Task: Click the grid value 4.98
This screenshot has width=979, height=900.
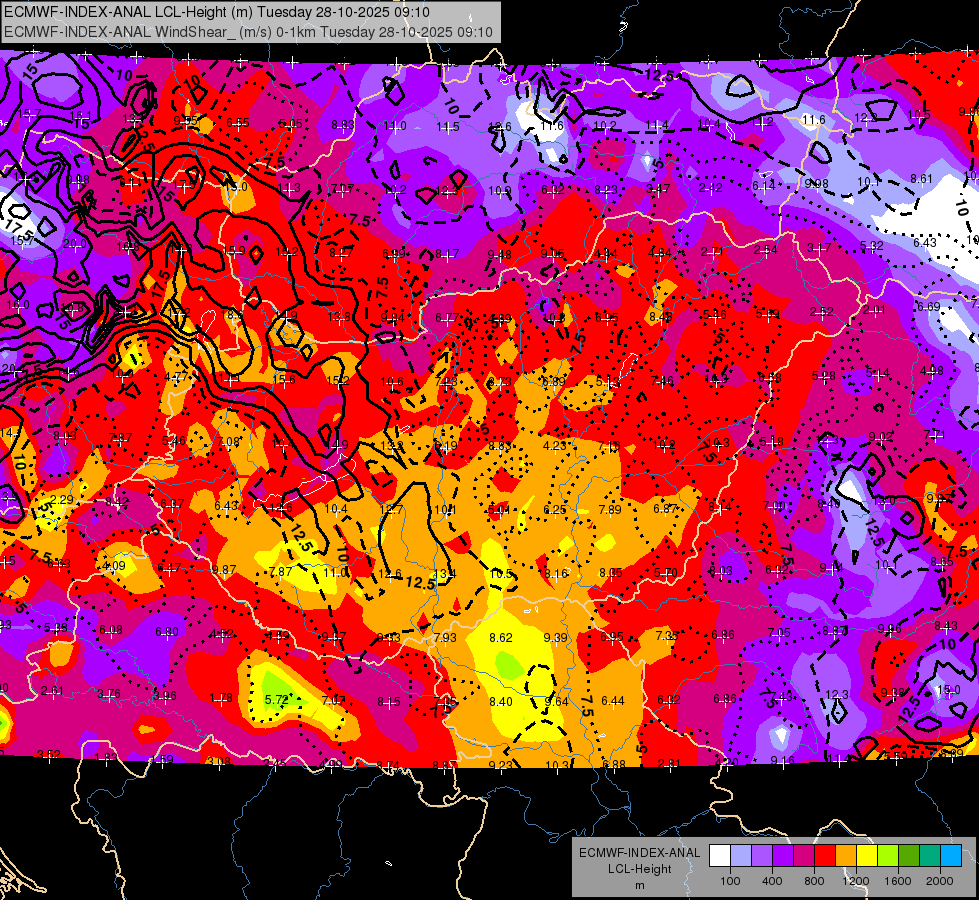Action: click(932, 371)
